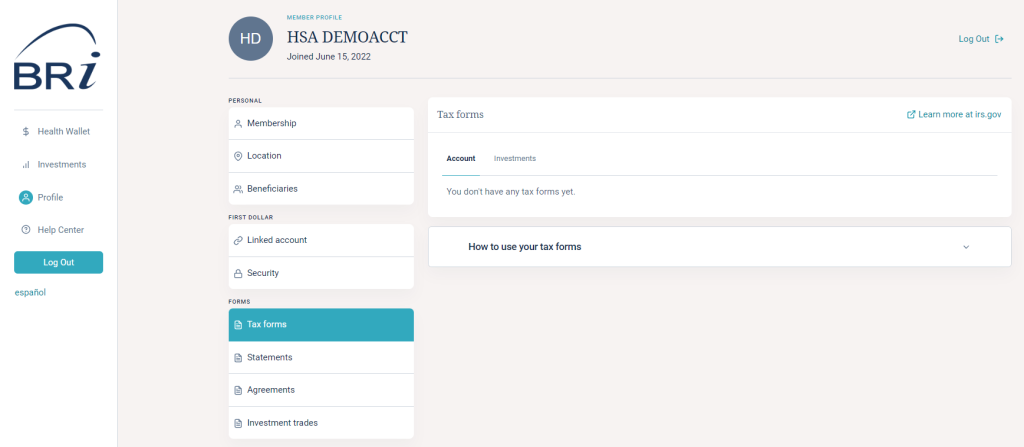Viewport: 1024px width, 447px height.
Task: Click the Location pin icon
Action: [238, 156]
